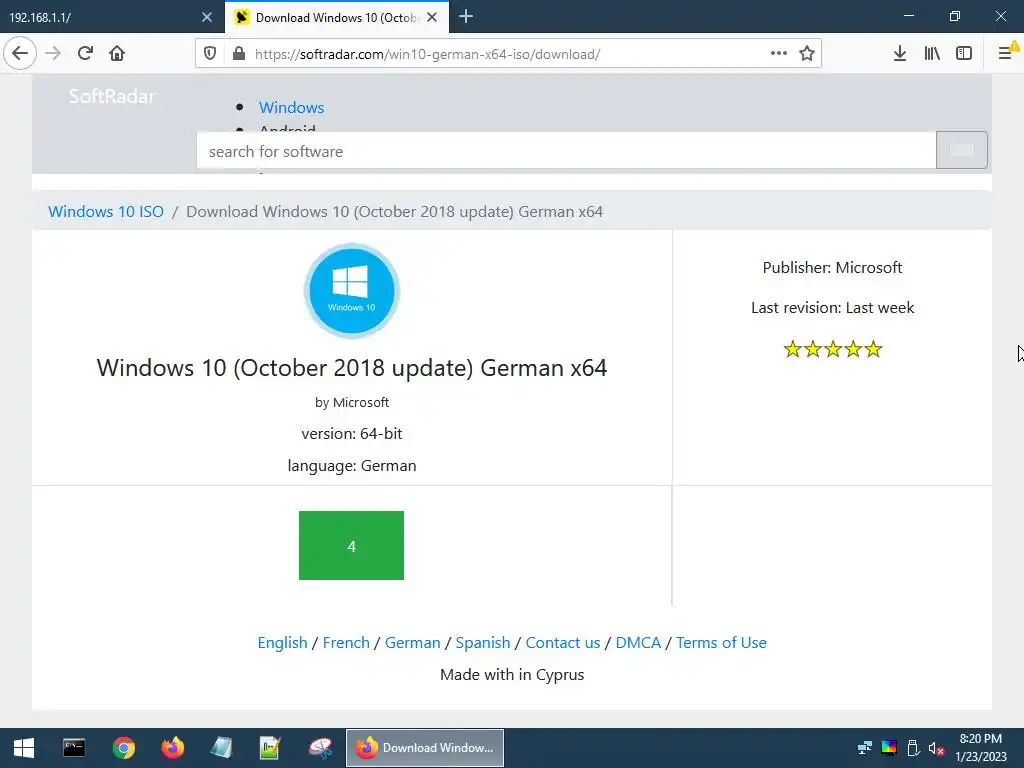1024x768 pixels.
Task: Close the 192.168.1.1 tab
Action: coord(207,18)
